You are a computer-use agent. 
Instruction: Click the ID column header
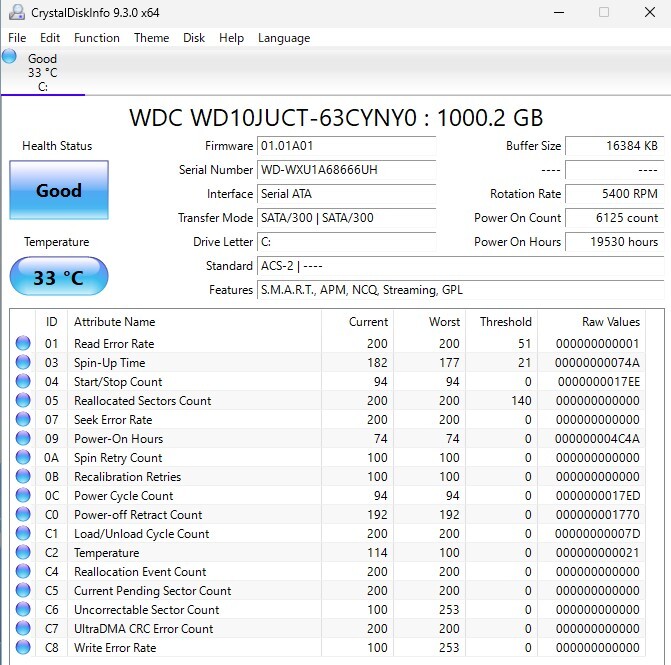[x=51, y=322]
